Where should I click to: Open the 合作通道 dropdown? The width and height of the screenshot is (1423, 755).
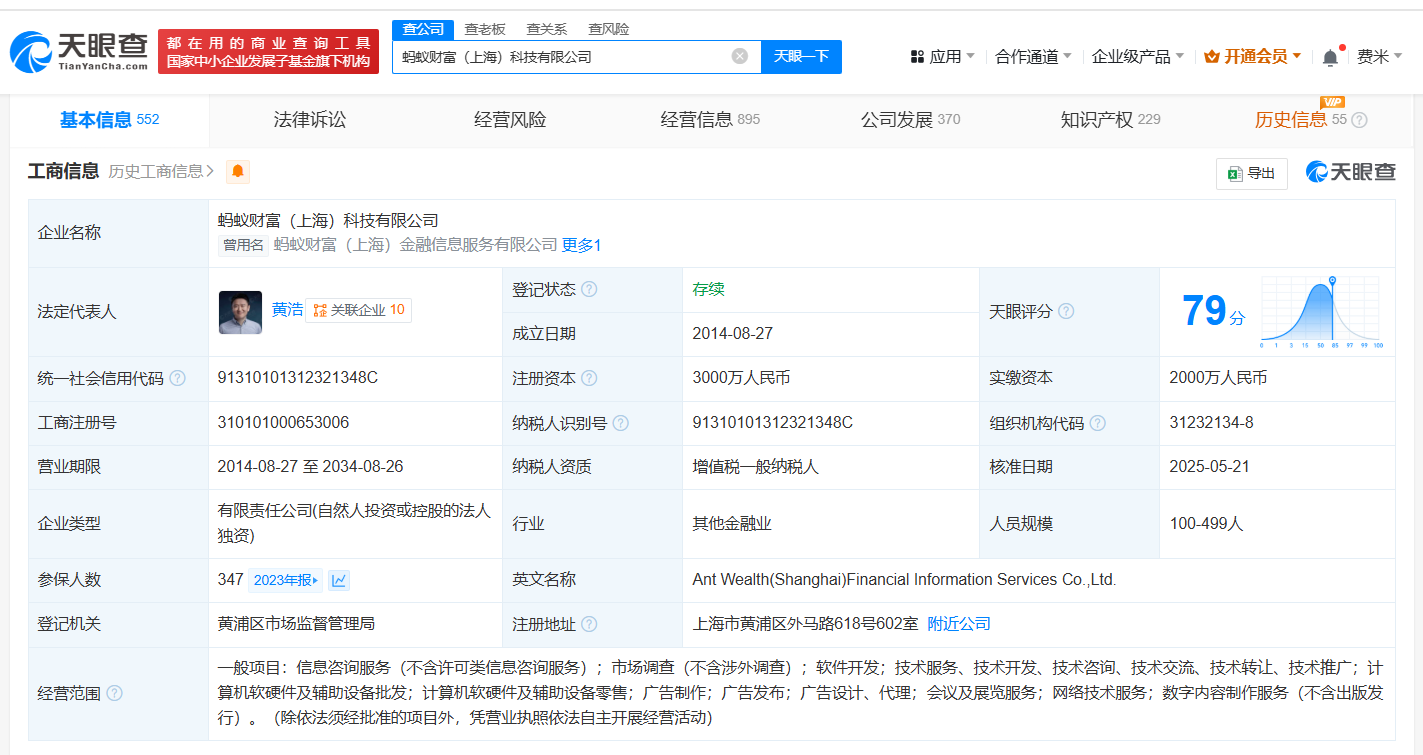[x=1033, y=57]
